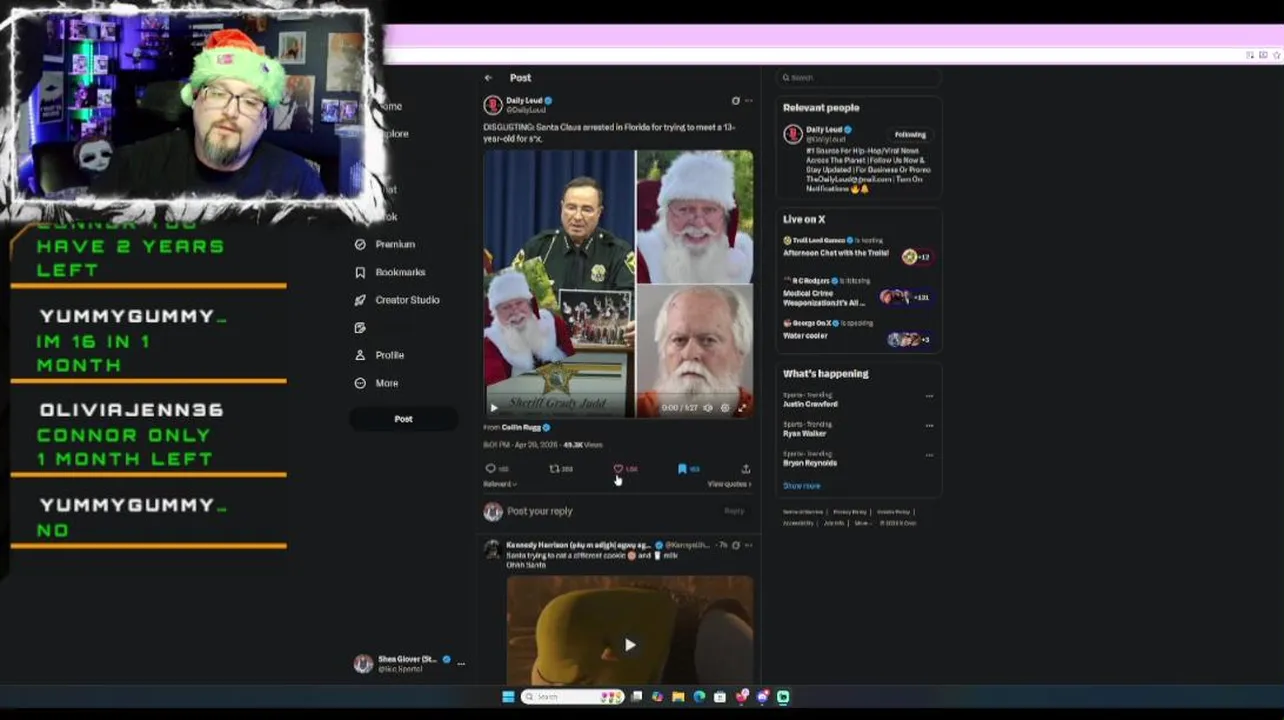Open three-dot menu beside Shea Glover account
The width and height of the screenshot is (1284, 720).
[461, 663]
